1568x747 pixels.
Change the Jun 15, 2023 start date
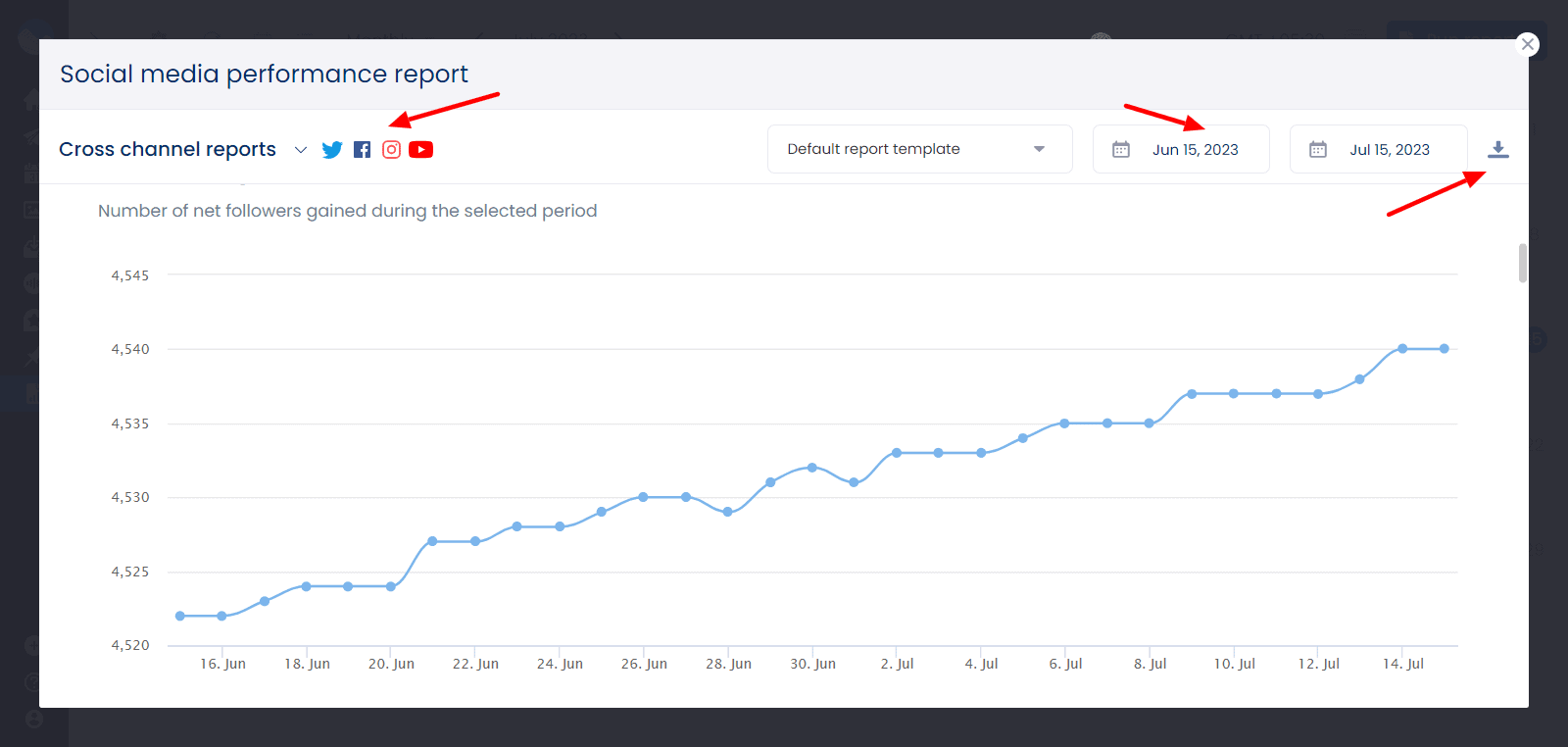(x=1195, y=150)
